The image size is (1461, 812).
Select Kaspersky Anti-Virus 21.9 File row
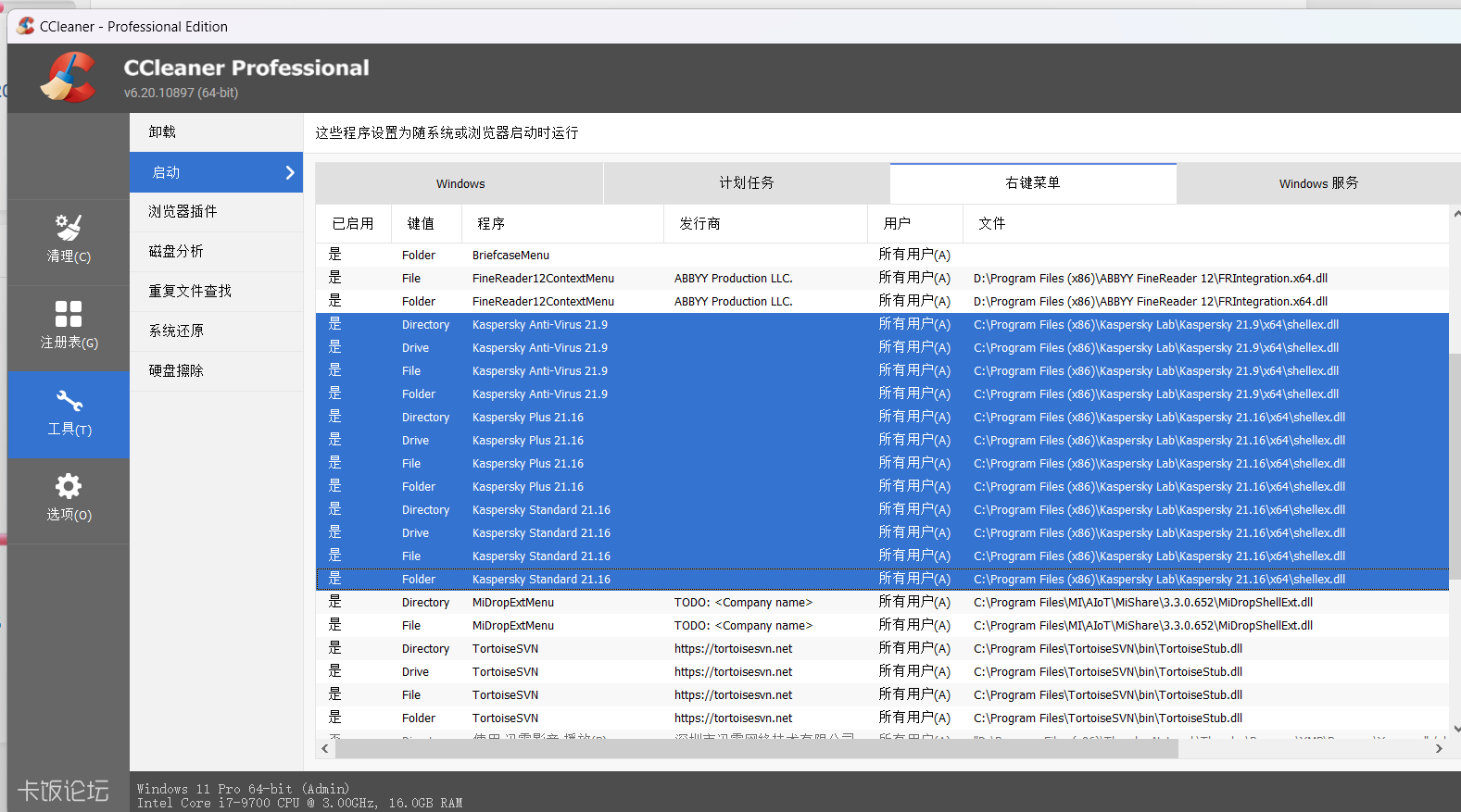(882, 370)
